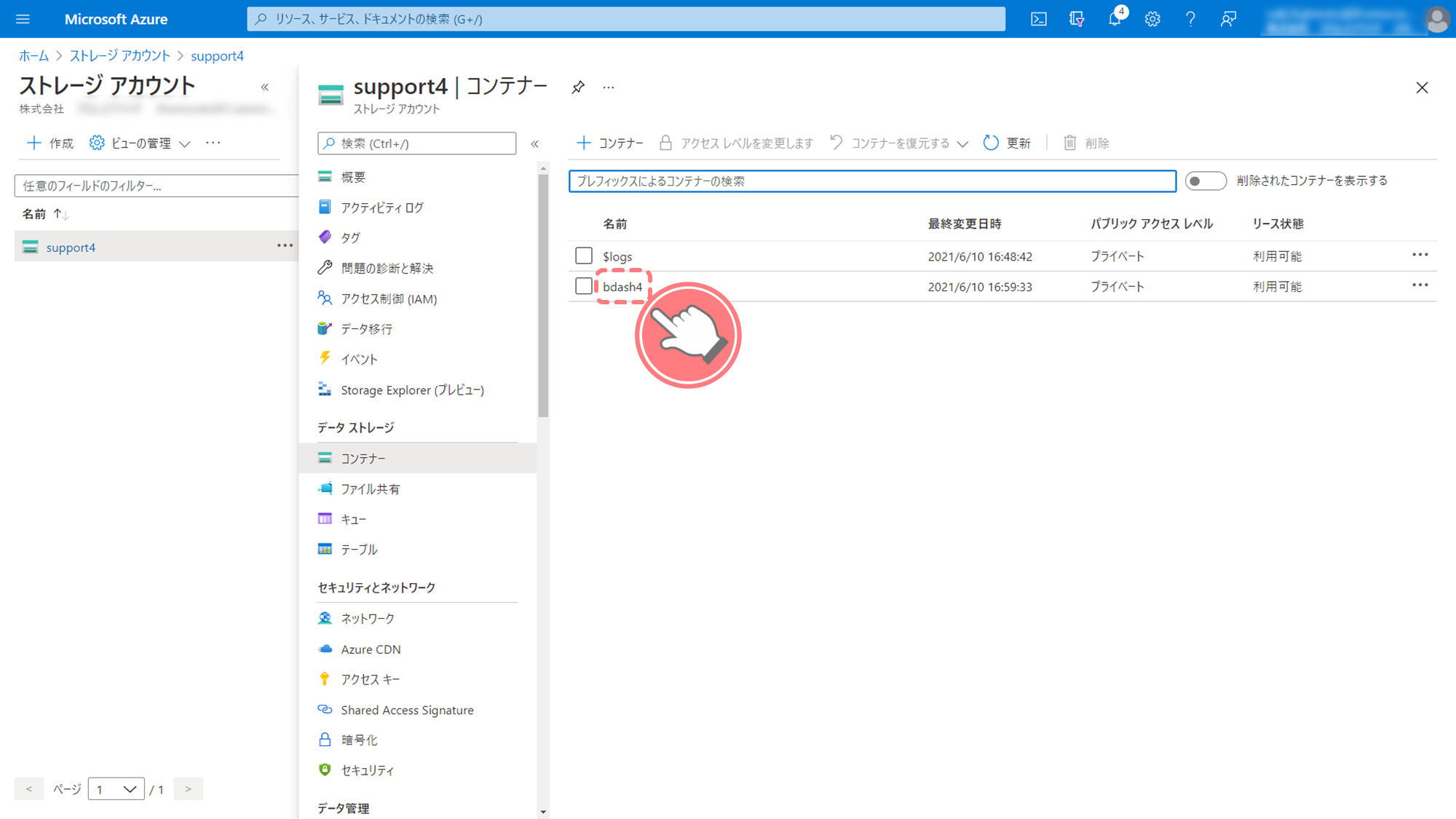This screenshot has height=819, width=1456.
Task: Open the bdash4 container
Action: coord(622,287)
